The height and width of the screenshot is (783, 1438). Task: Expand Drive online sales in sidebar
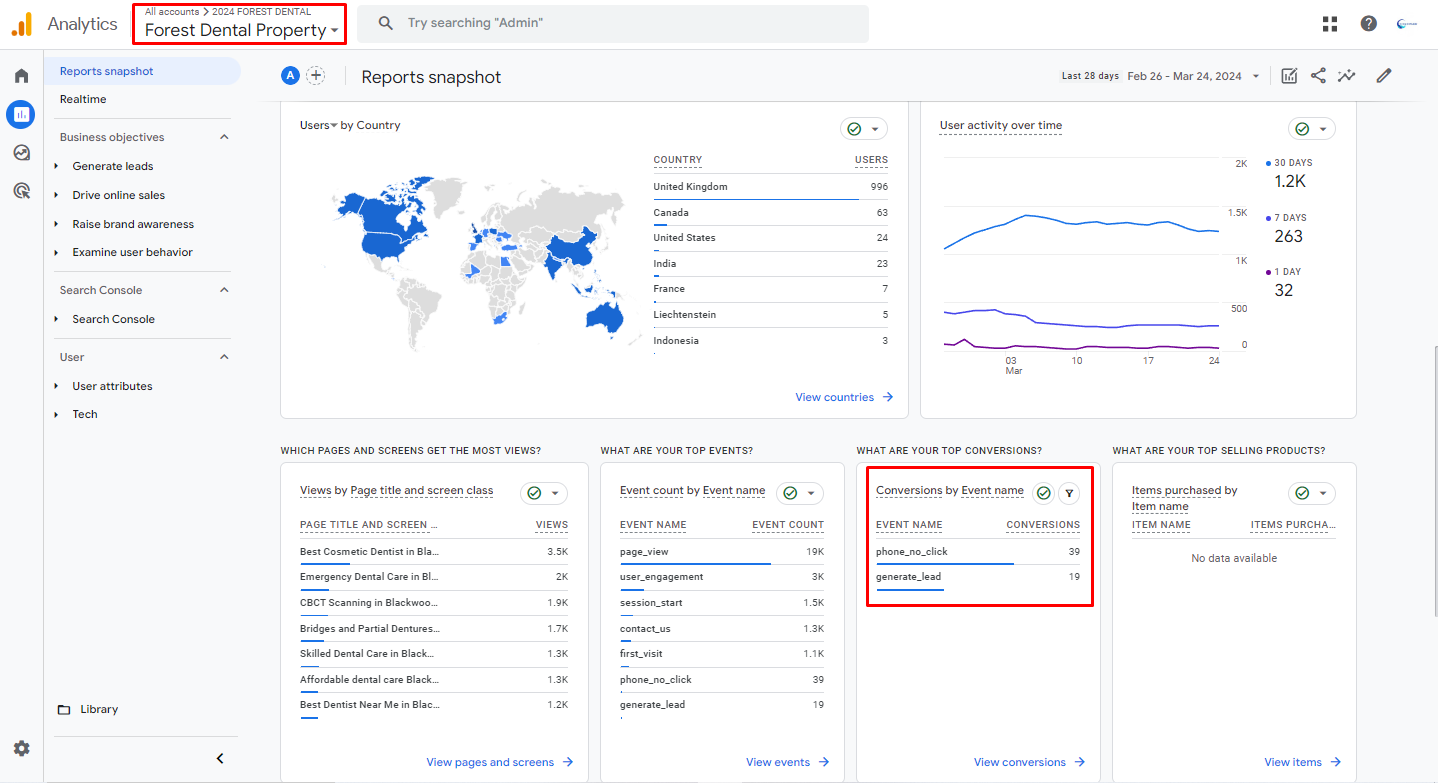pyautogui.click(x=57, y=195)
